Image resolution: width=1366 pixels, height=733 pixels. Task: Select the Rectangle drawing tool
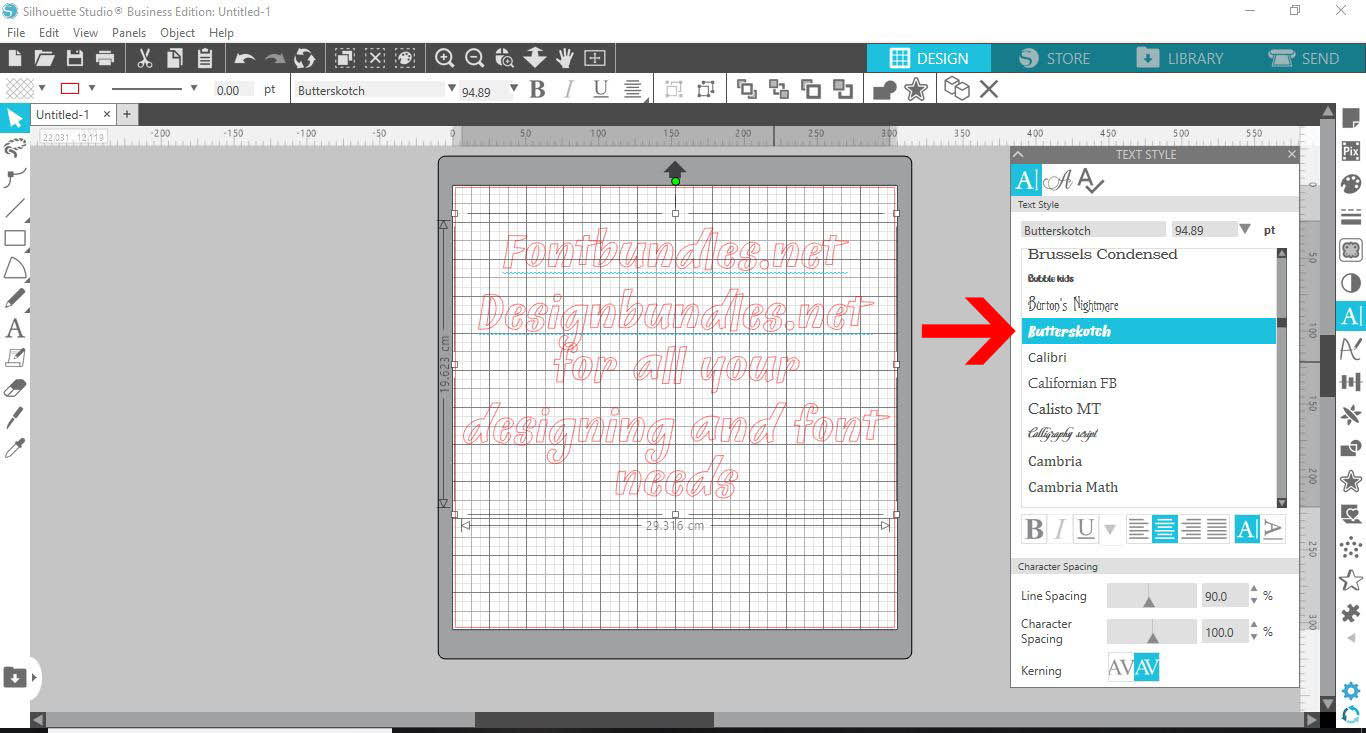15,238
